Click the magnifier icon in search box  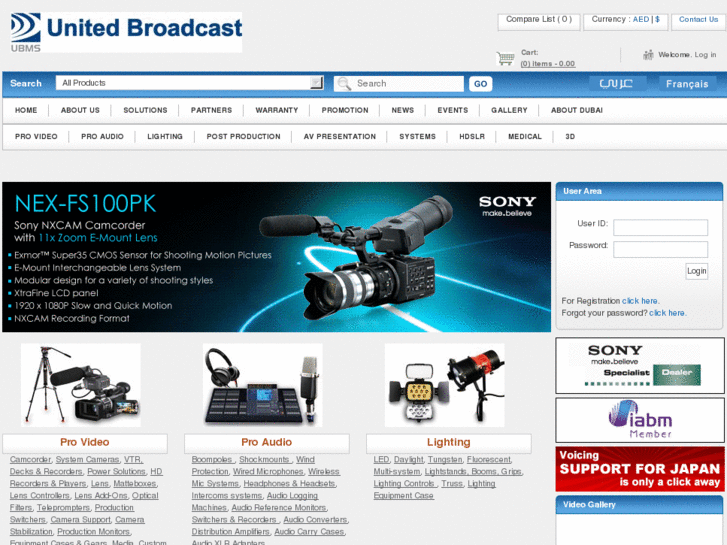point(344,83)
